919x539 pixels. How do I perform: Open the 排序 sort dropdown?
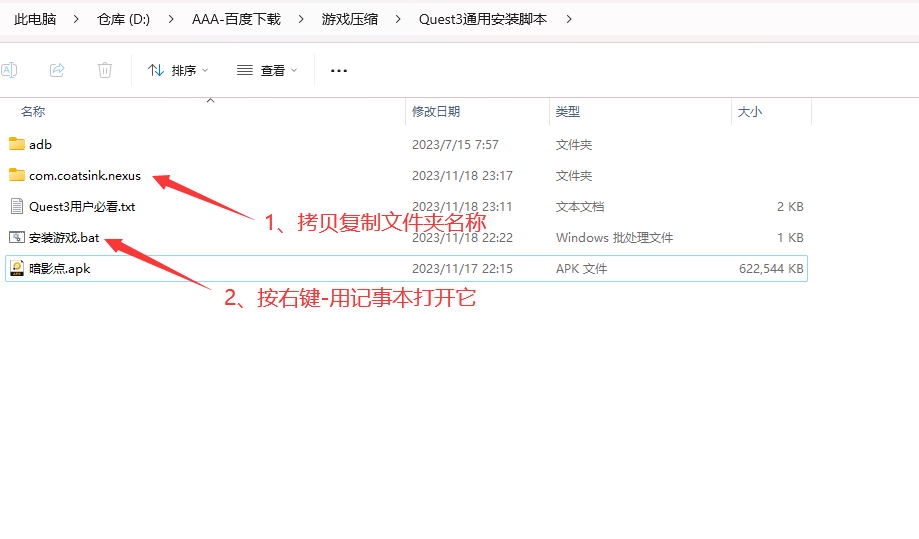pos(178,70)
